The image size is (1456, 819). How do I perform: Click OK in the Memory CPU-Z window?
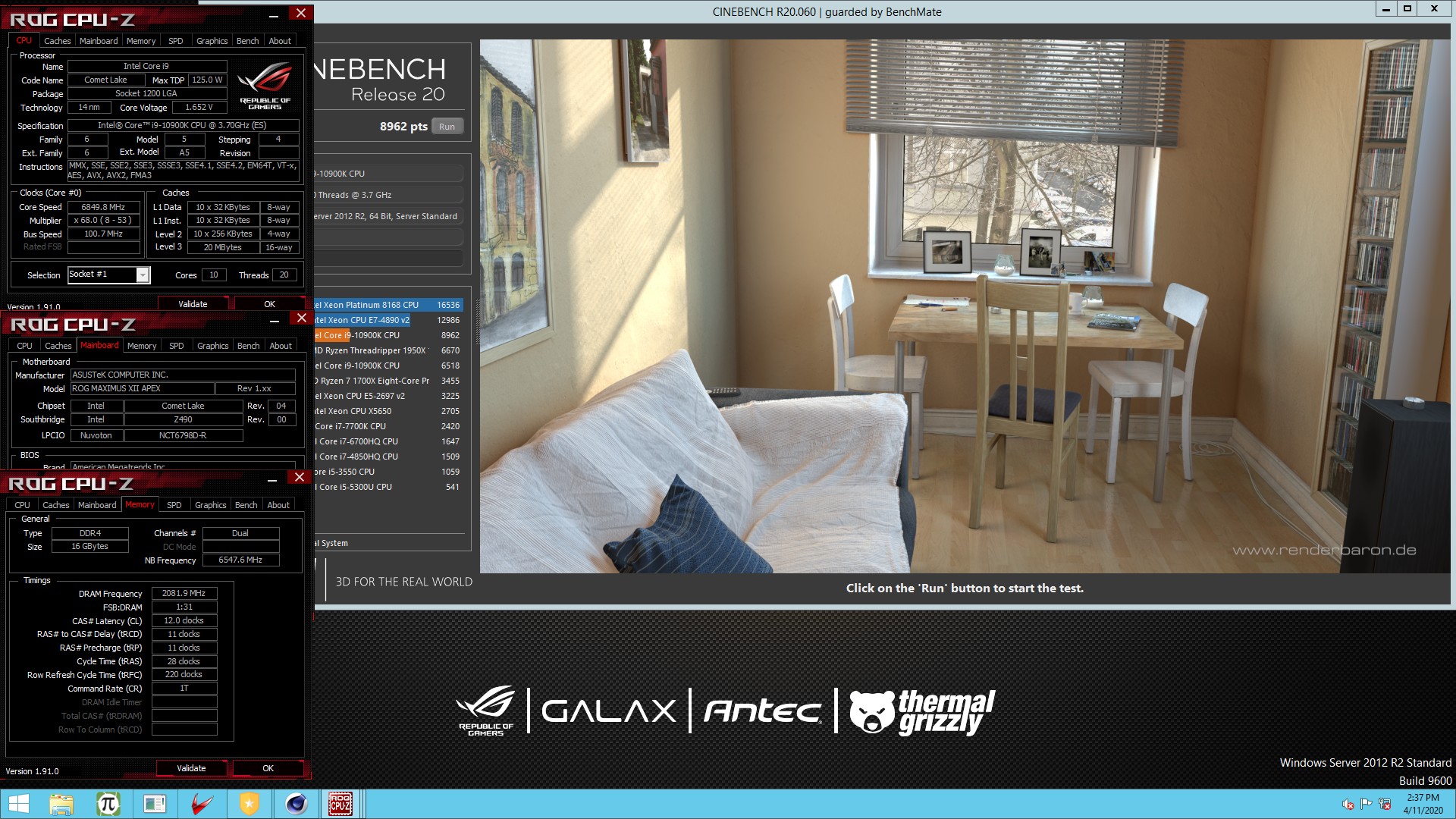(x=268, y=768)
